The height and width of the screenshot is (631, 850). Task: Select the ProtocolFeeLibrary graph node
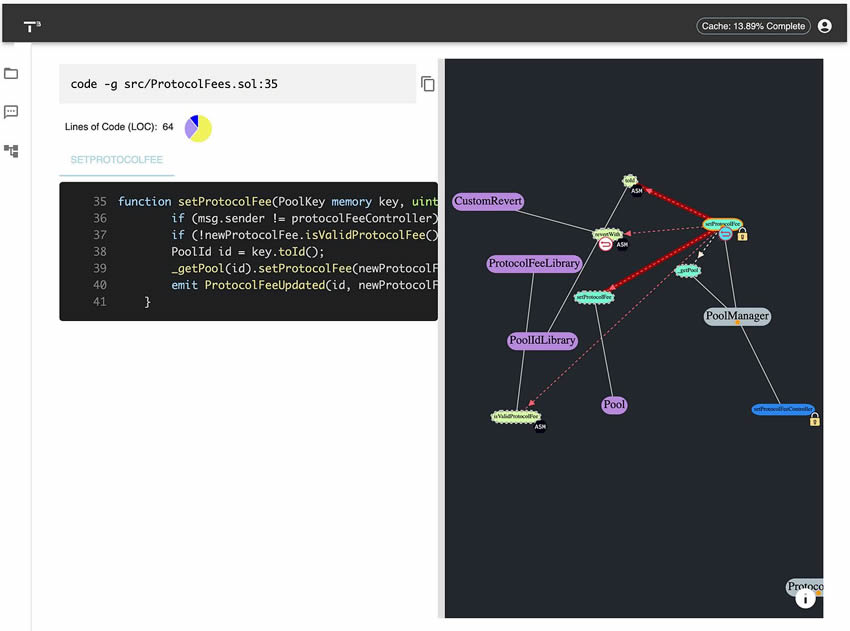tap(534, 264)
